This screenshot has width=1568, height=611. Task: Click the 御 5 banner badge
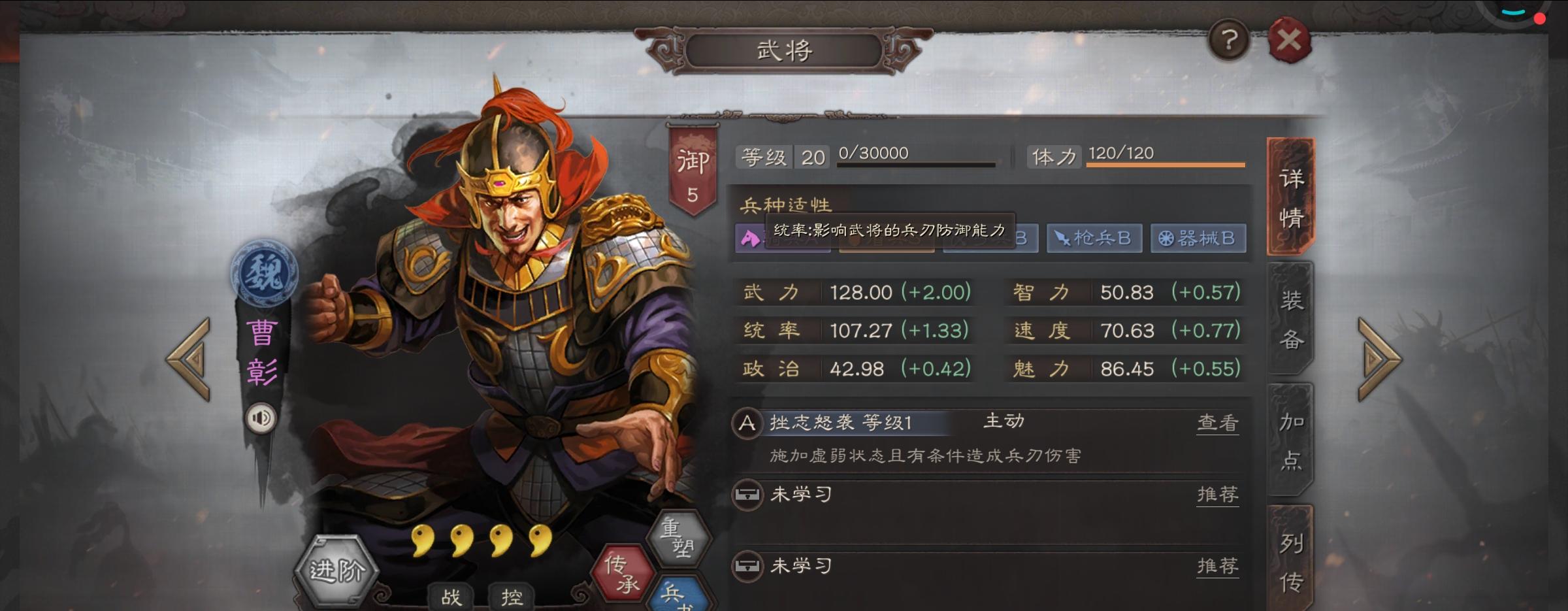tap(693, 171)
